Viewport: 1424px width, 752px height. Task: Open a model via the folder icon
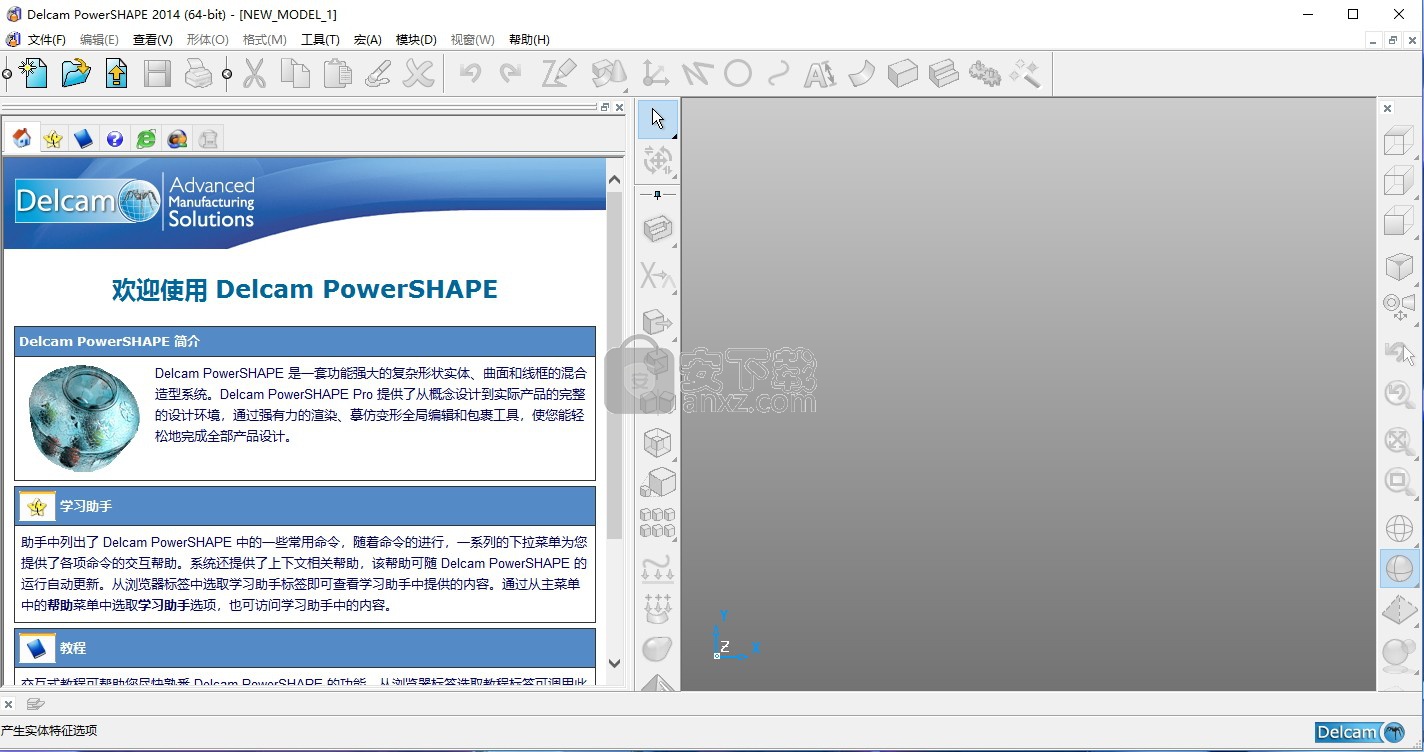point(76,73)
